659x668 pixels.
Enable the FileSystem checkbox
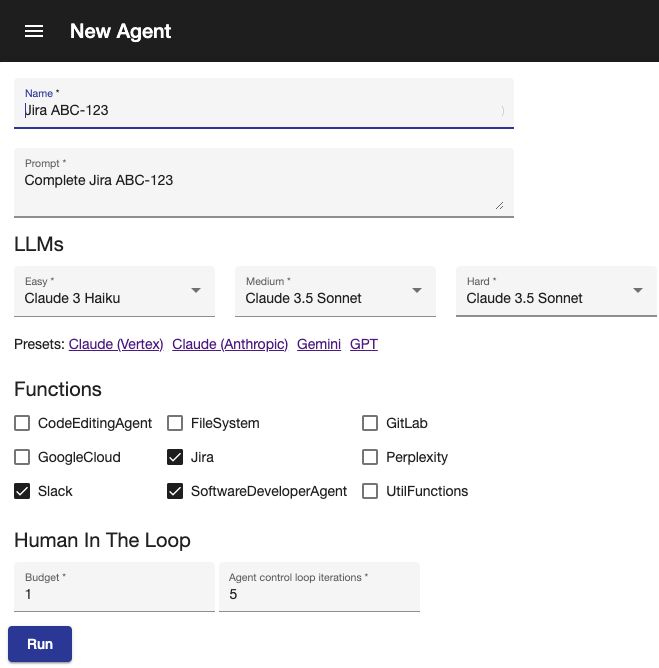click(175, 423)
